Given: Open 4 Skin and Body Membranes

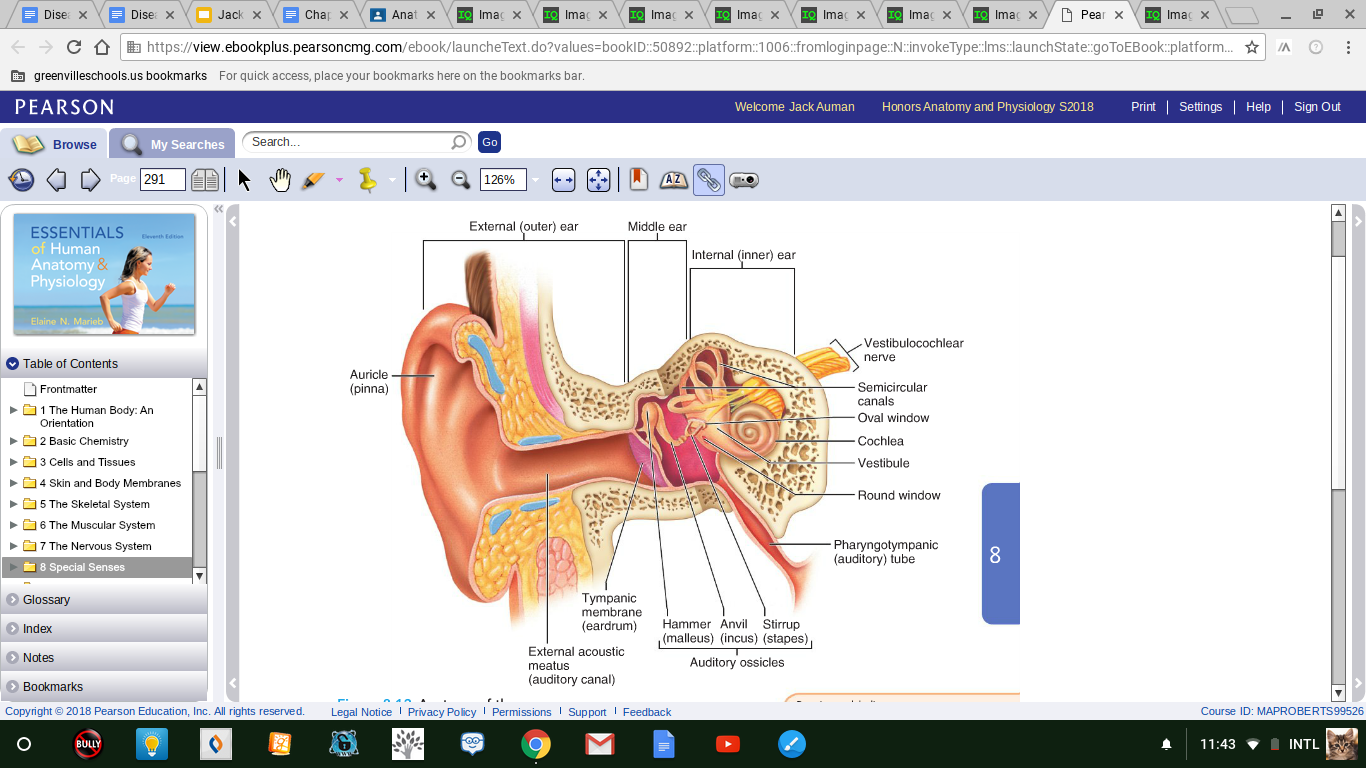Looking at the screenshot, I should point(110,483).
